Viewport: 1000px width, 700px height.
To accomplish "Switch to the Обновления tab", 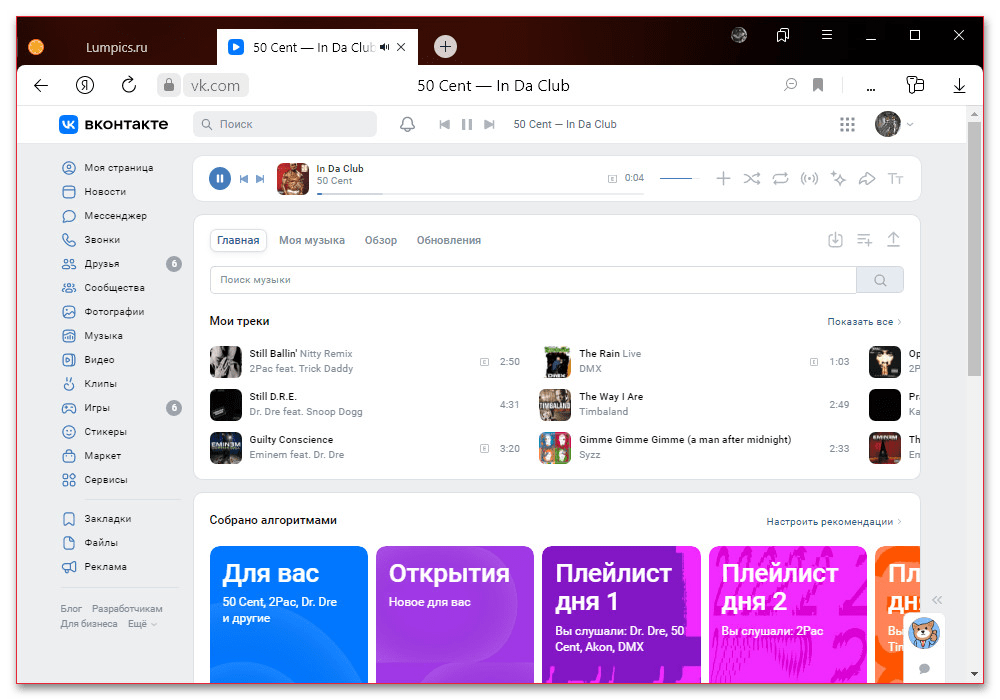I will [x=449, y=240].
